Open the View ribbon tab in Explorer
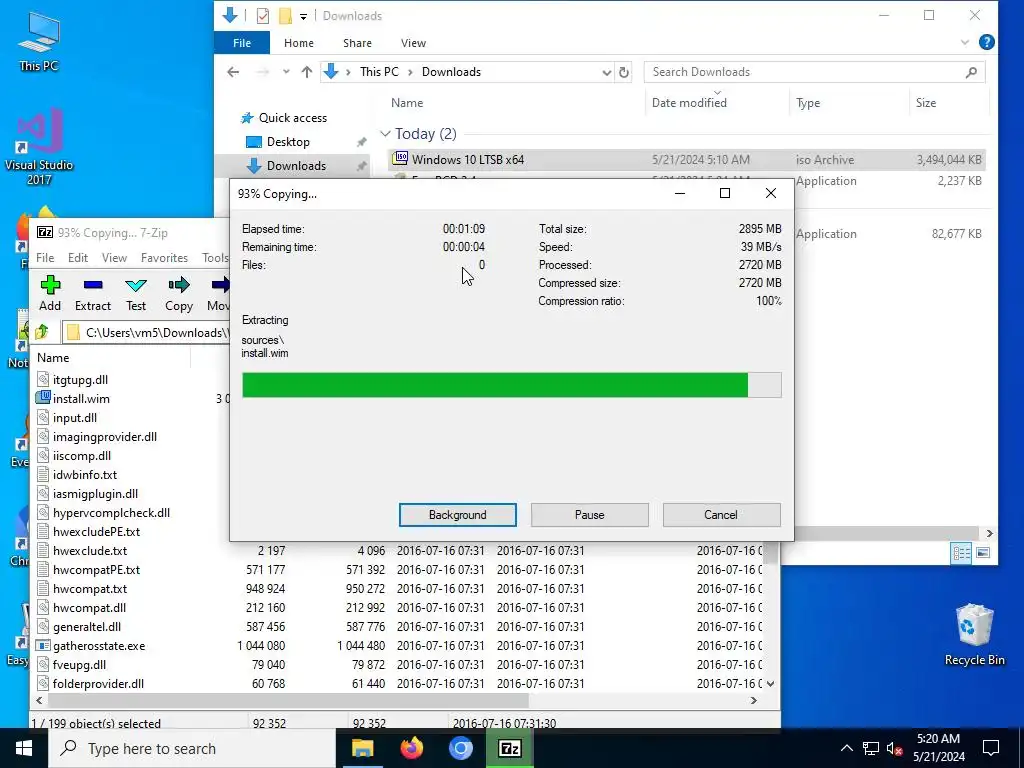The height and width of the screenshot is (768, 1024). click(413, 42)
